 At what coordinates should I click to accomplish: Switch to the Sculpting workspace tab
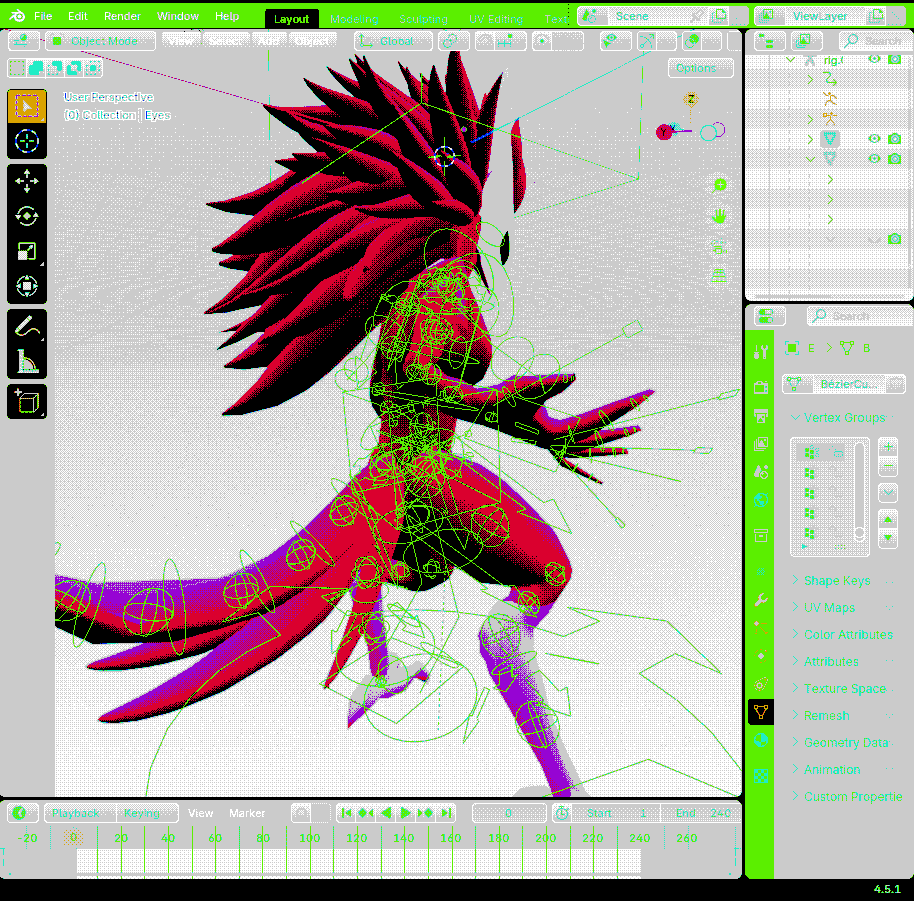coord(423,19)
